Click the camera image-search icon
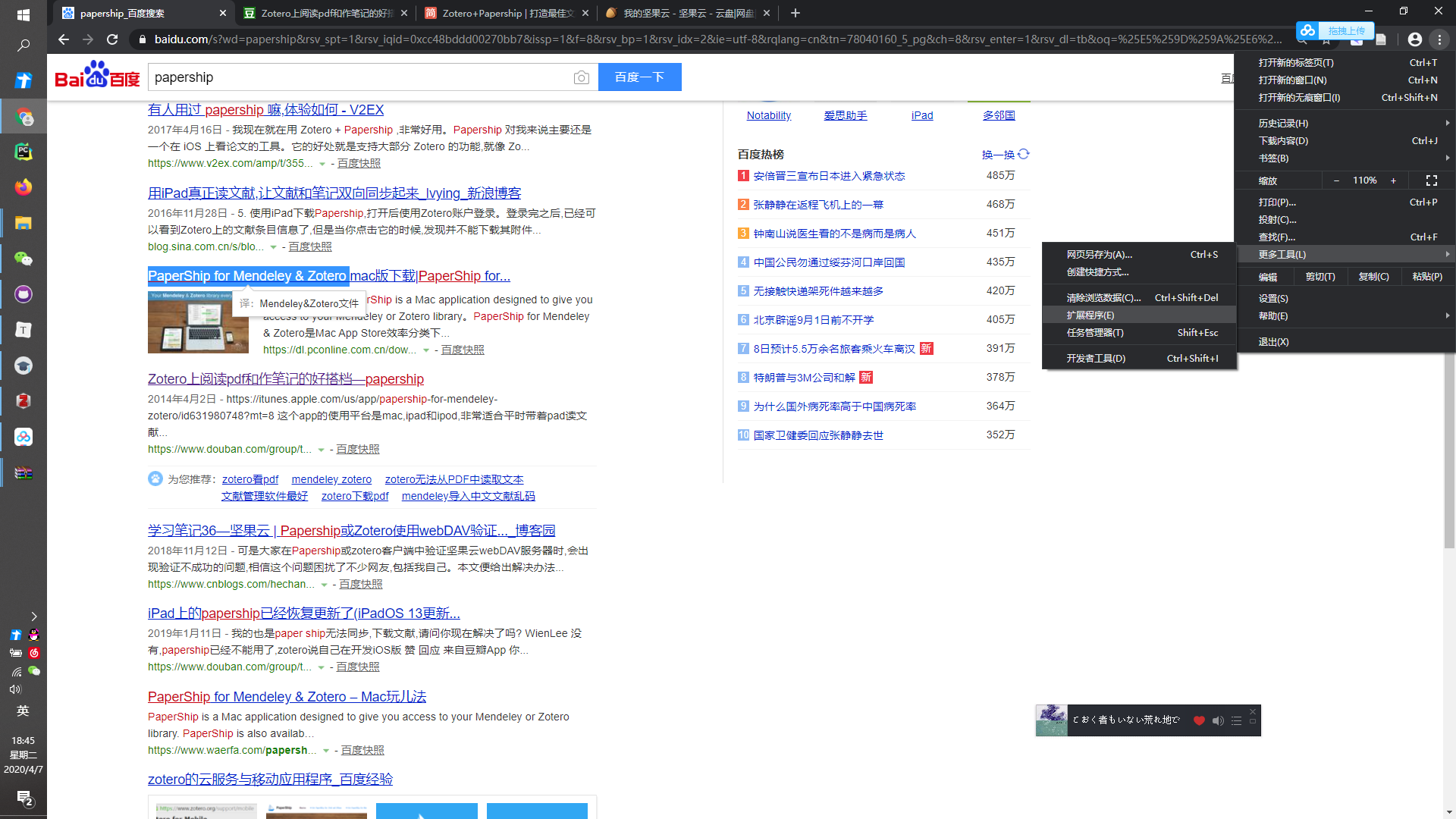The image size is (1456, 819). coord(581,77)
